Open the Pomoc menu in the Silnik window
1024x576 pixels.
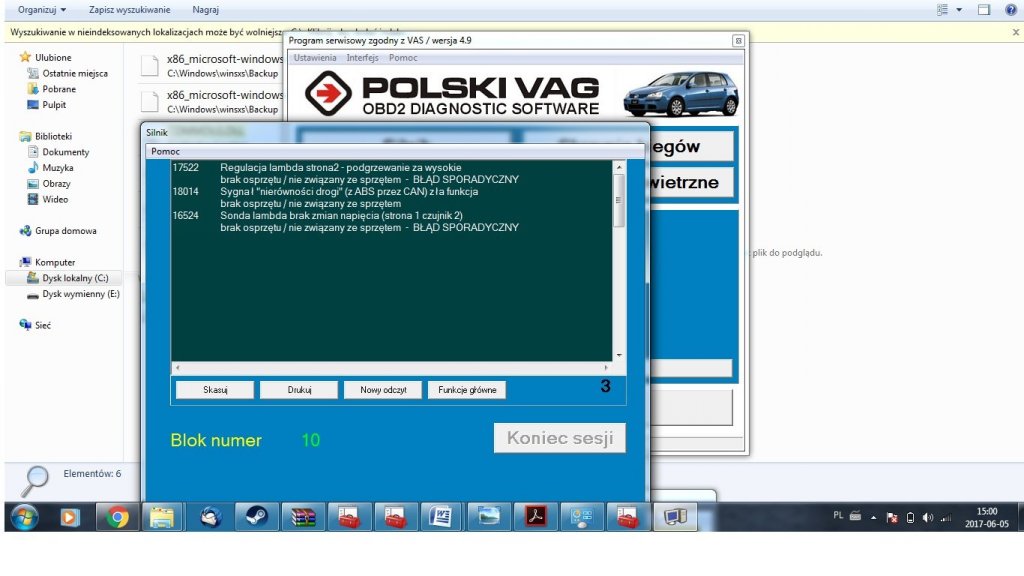[165, 152]
